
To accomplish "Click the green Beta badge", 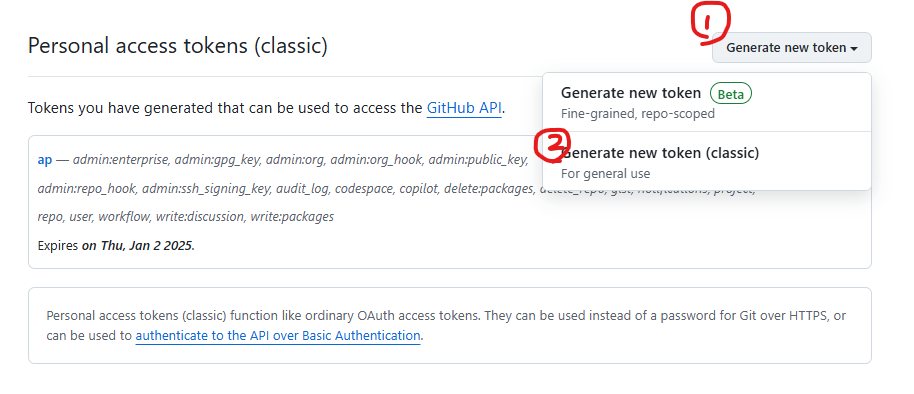I will (730, 93).
